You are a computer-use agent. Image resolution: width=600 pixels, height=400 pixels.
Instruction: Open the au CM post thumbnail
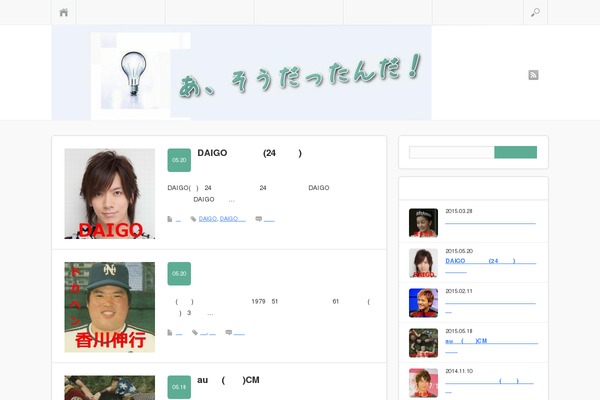(109, 387)
